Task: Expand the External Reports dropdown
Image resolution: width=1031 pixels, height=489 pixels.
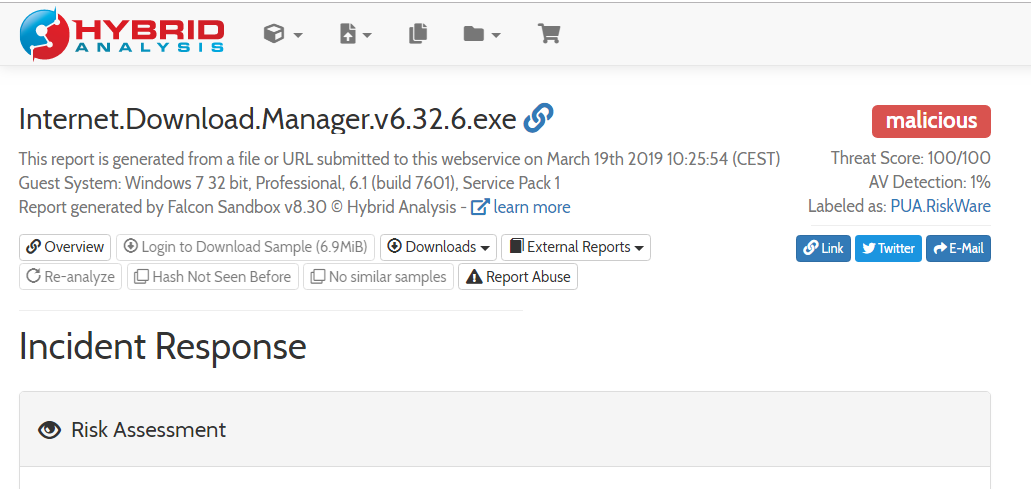Action: coord(576,247)
